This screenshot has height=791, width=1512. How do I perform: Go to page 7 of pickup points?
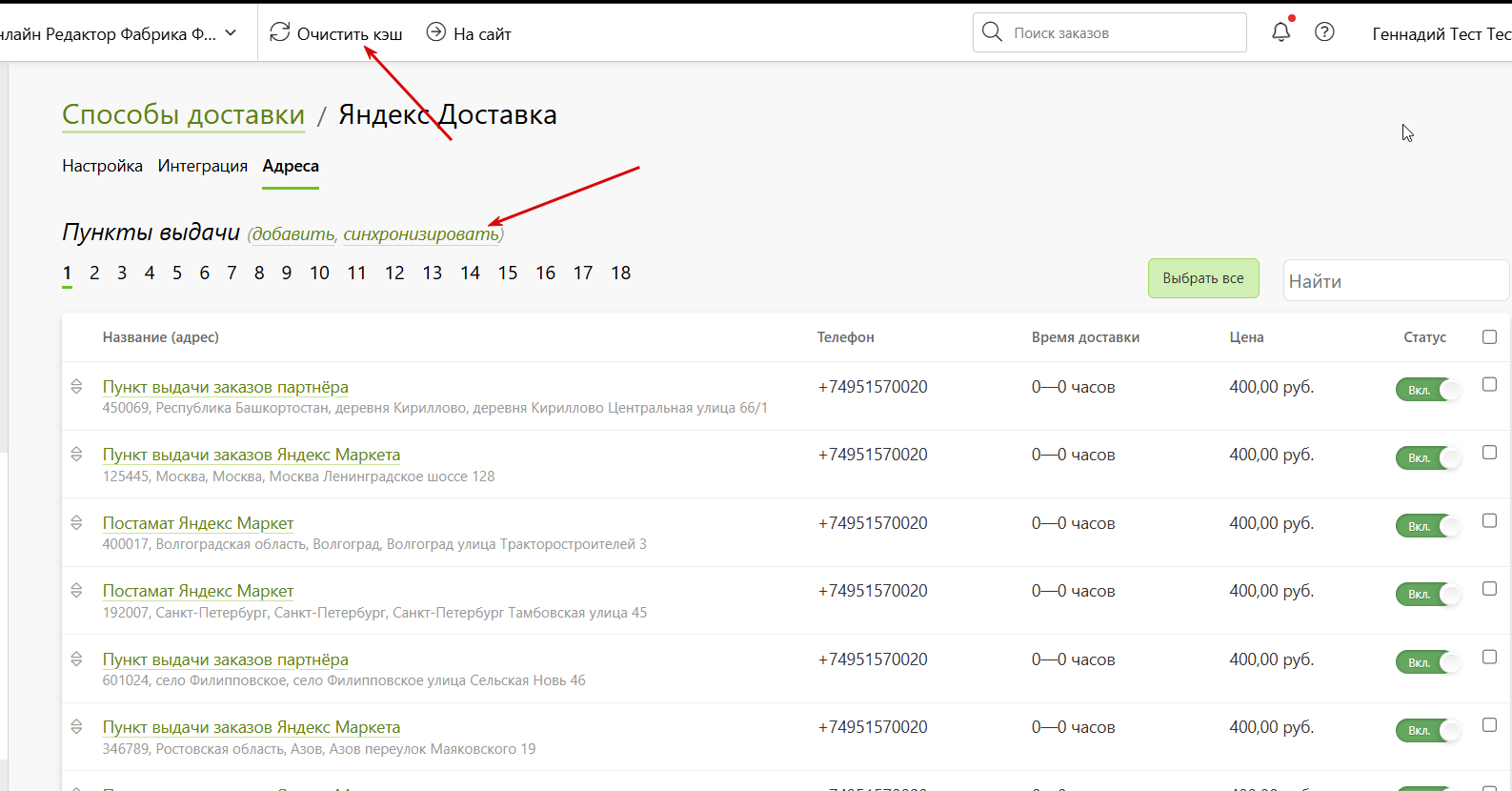(232, 274)
